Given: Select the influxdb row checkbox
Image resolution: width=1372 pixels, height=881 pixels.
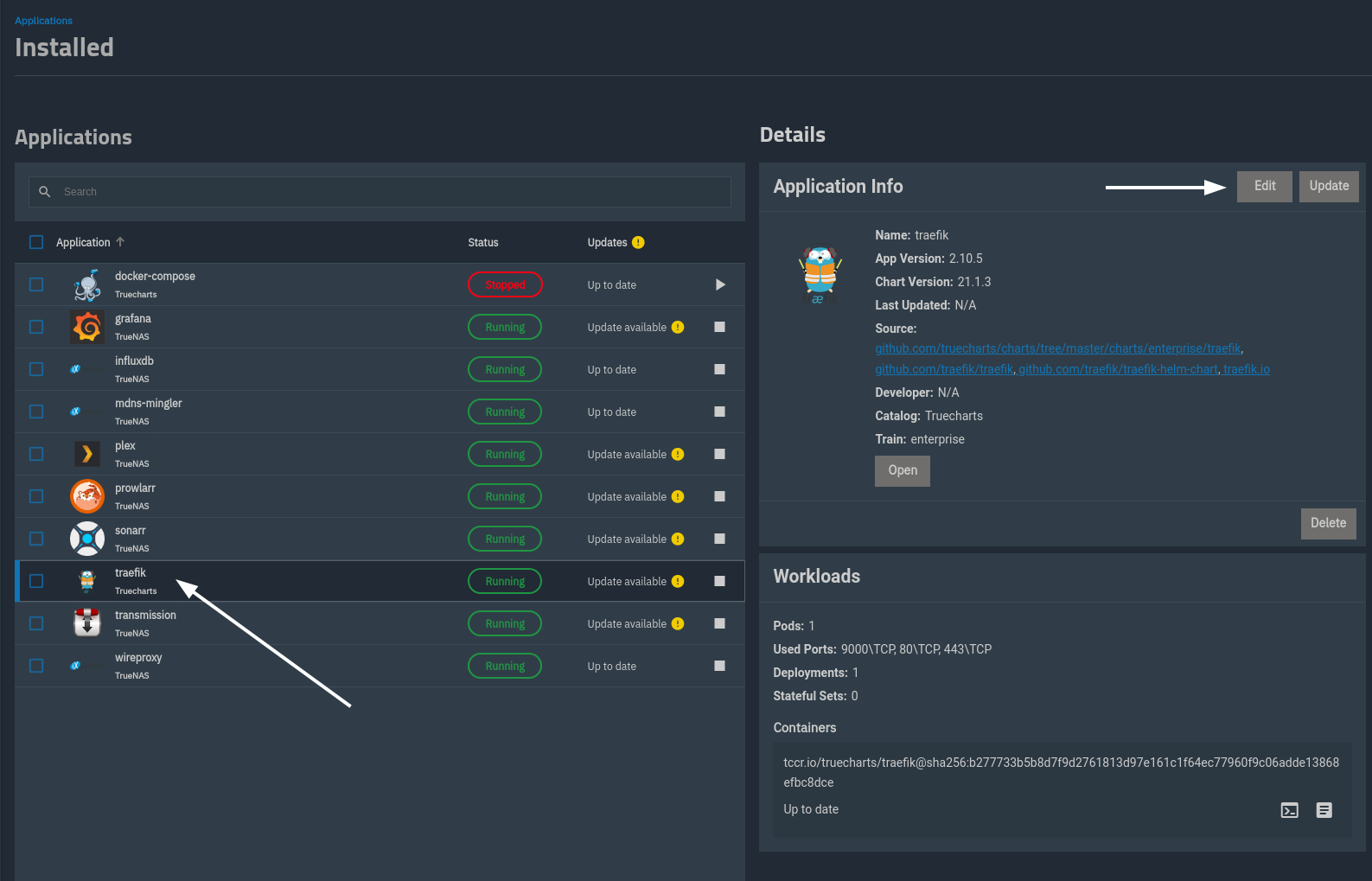Looking at the screenshot, I should click(x=36, y=369).
